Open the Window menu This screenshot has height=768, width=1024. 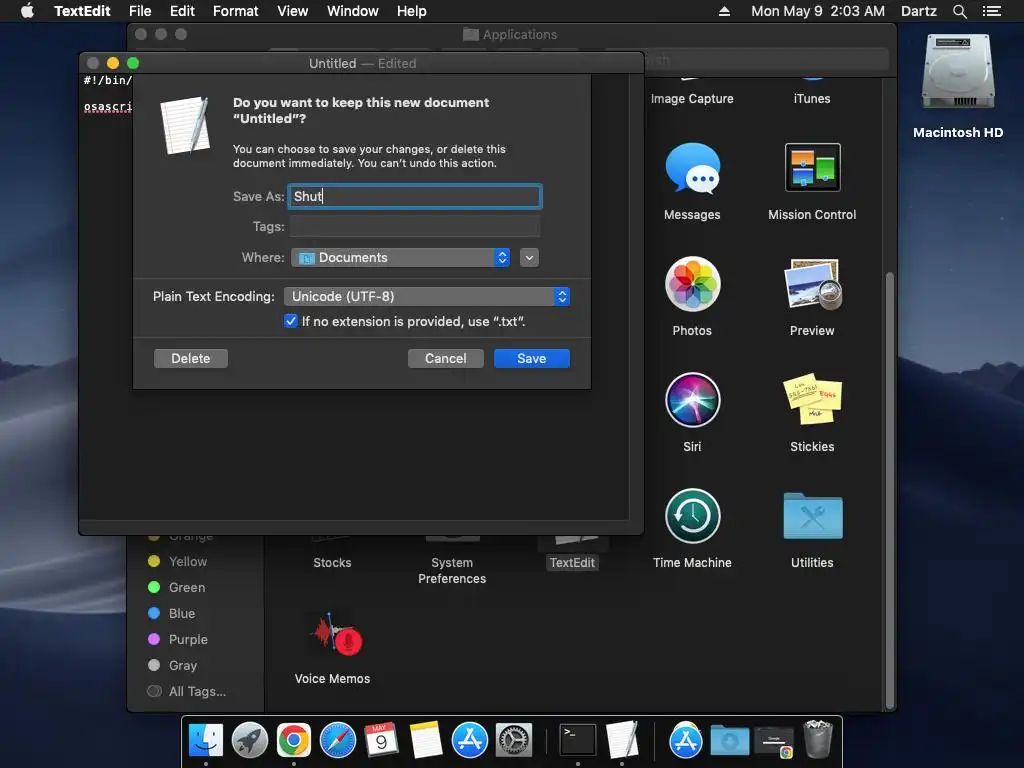pyautogui.click(x=353, y=11)
